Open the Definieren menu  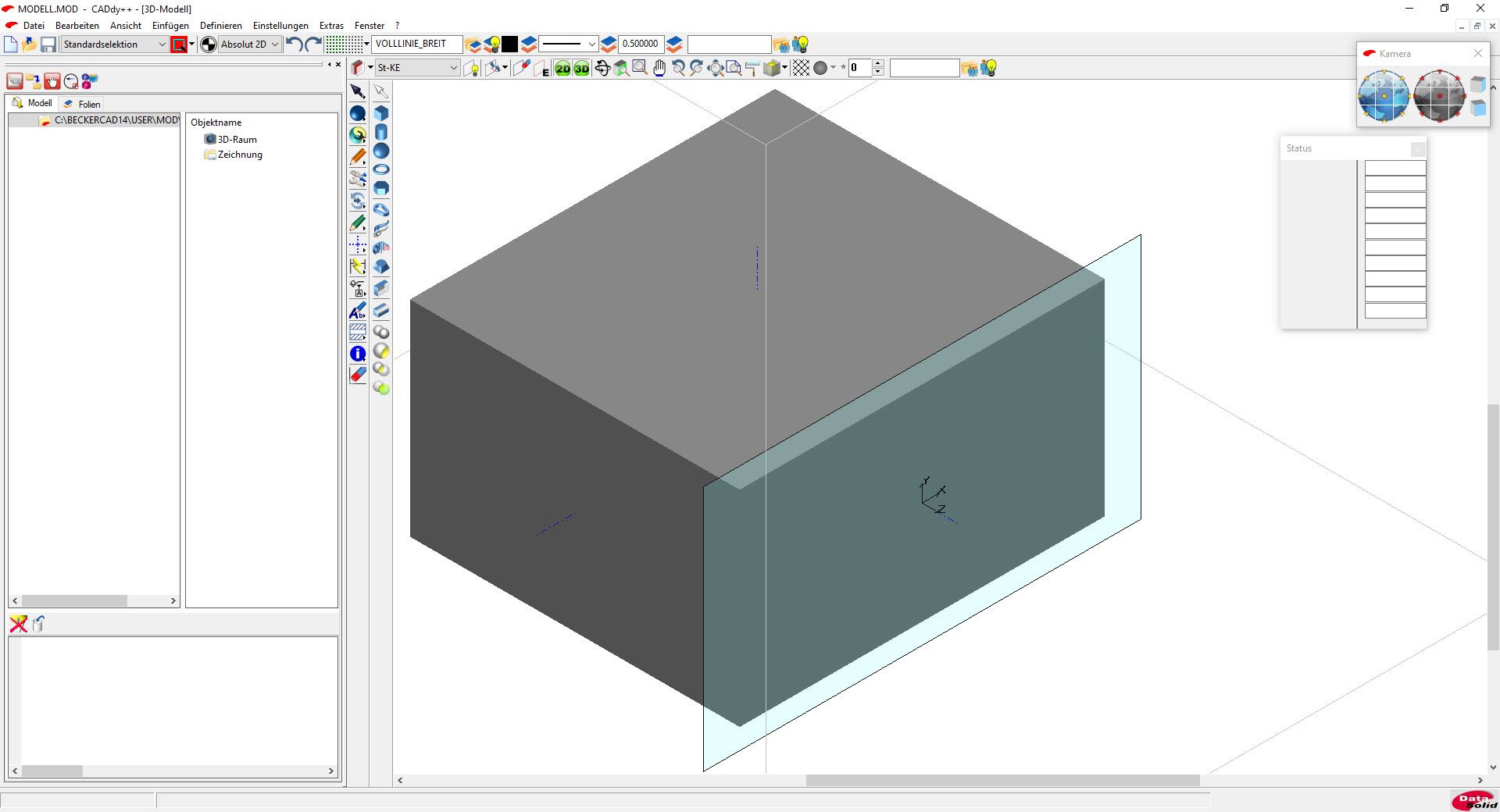point(221,26)
